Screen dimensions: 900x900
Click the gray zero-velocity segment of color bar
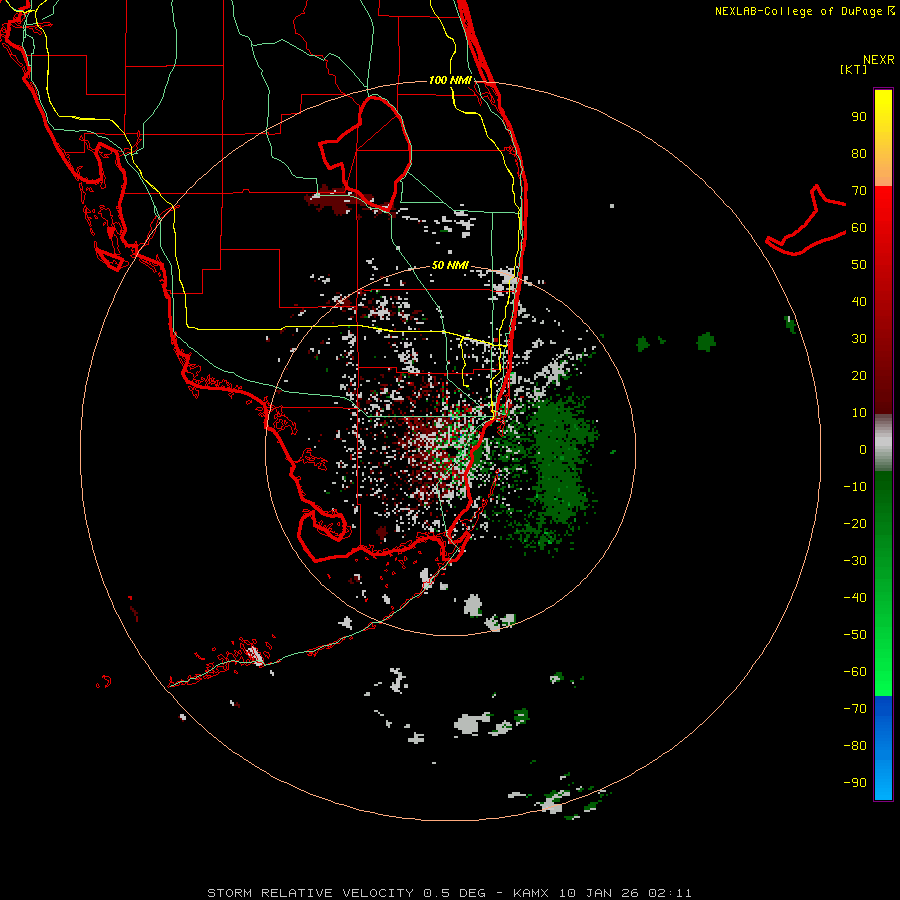883,443
